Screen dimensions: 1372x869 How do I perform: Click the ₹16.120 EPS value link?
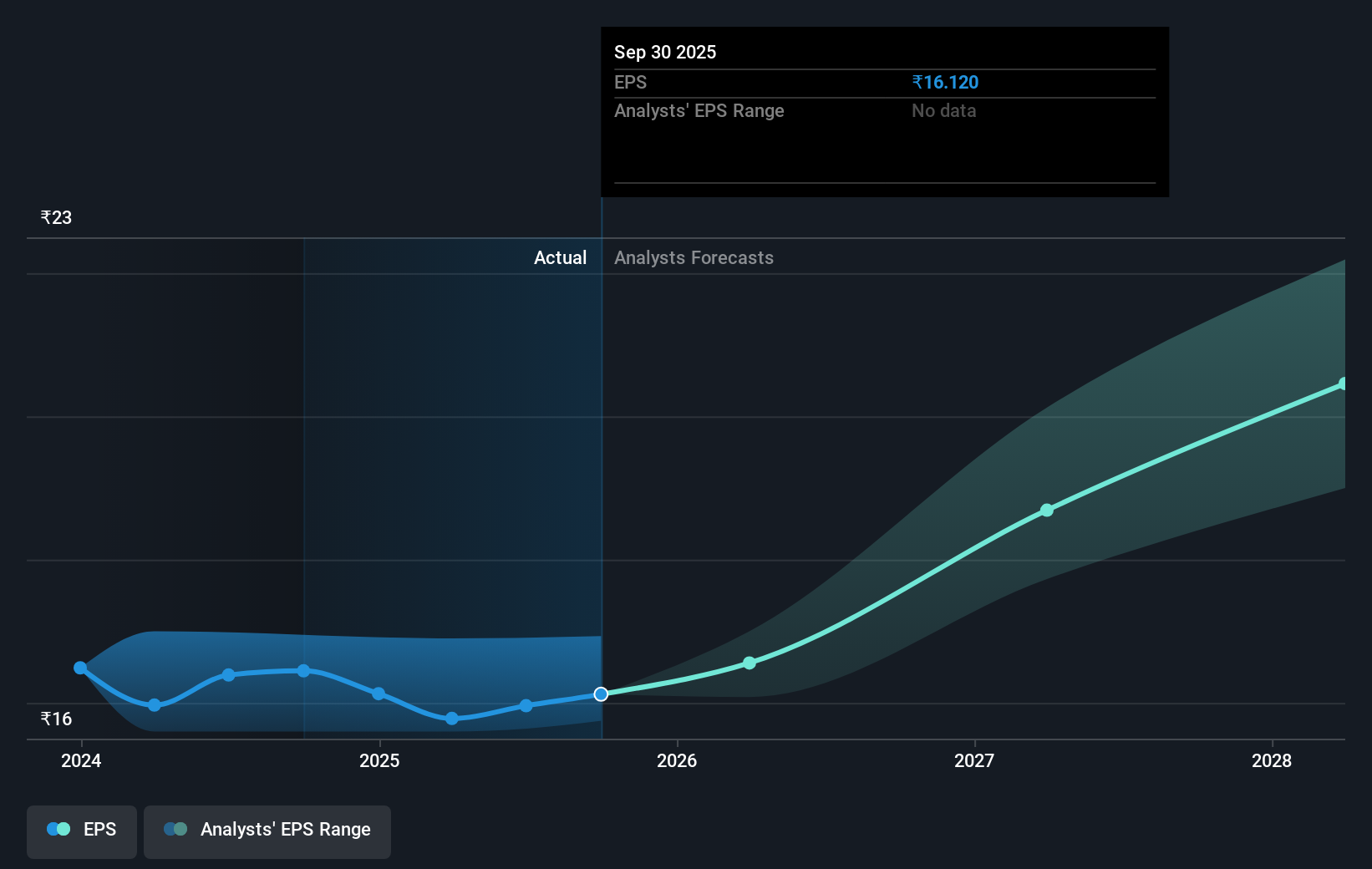click(x=945, y=82)
